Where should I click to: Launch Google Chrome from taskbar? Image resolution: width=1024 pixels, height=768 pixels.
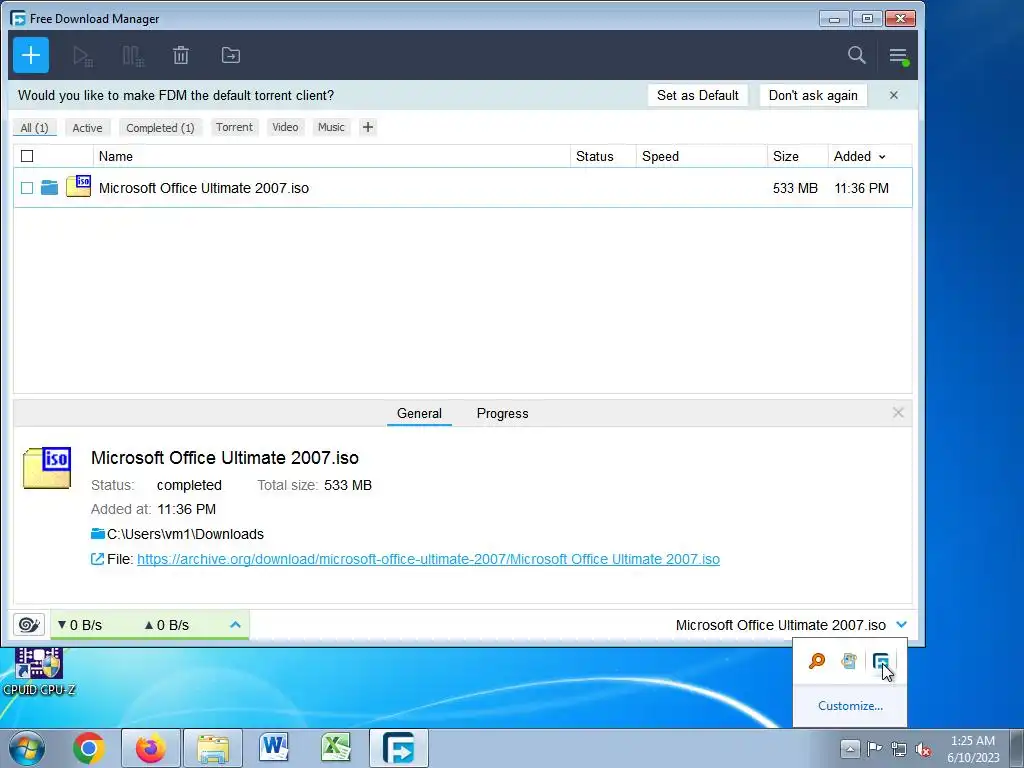coord(89,748)
